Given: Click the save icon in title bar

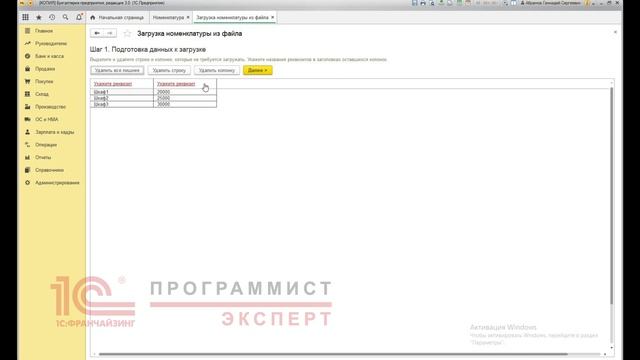Looking at the screenshot, I should [414, 3].
